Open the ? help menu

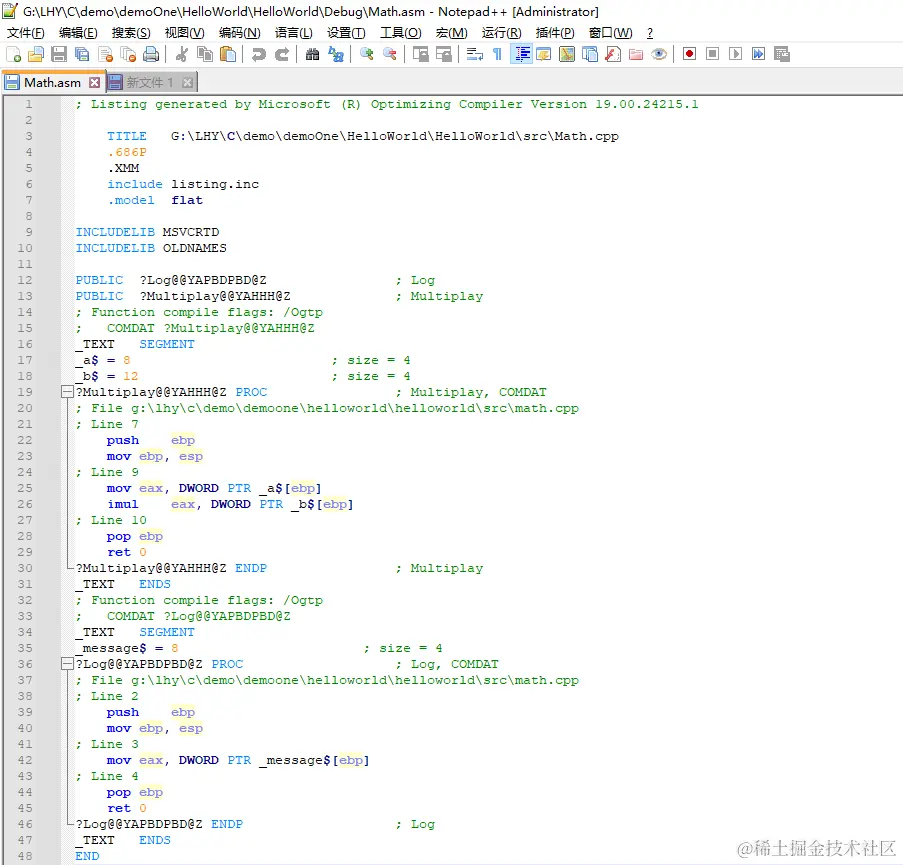point(650,33)
